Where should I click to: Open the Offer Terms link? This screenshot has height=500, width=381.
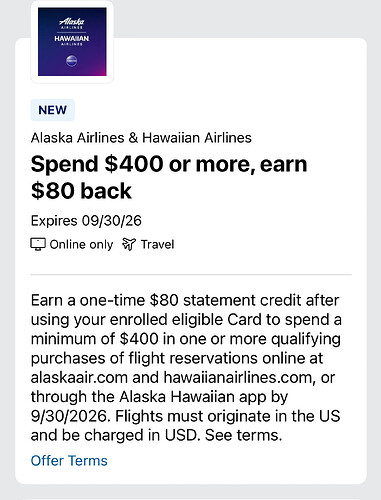[69, 461]
